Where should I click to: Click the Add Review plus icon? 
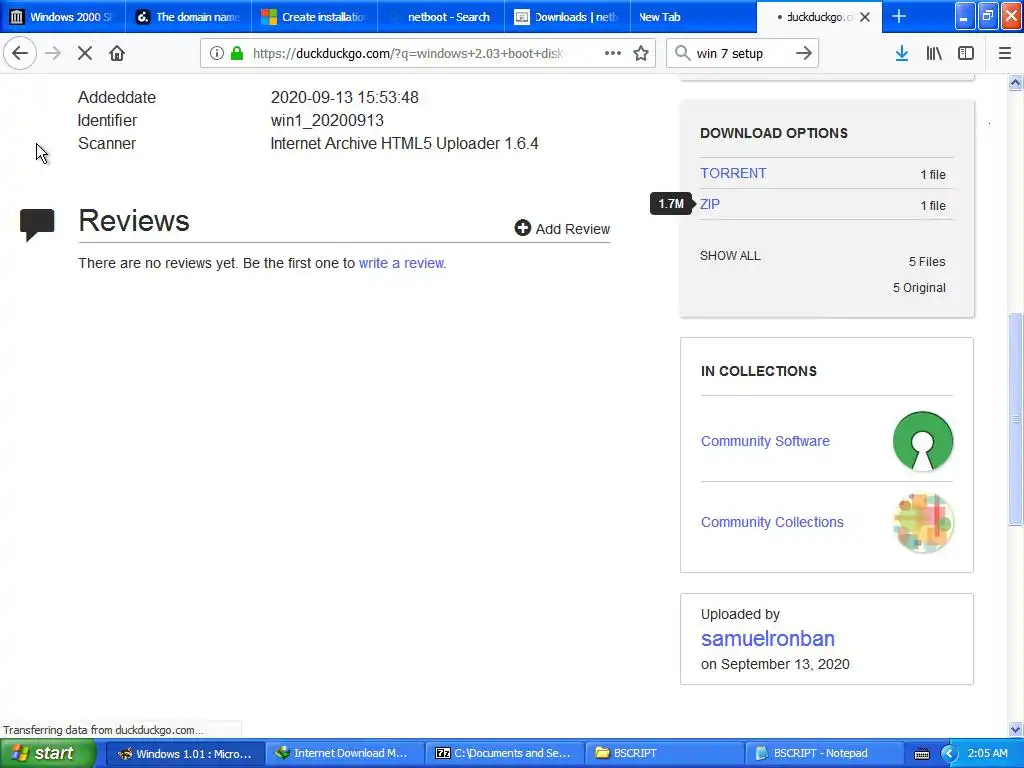click(522, 227)
